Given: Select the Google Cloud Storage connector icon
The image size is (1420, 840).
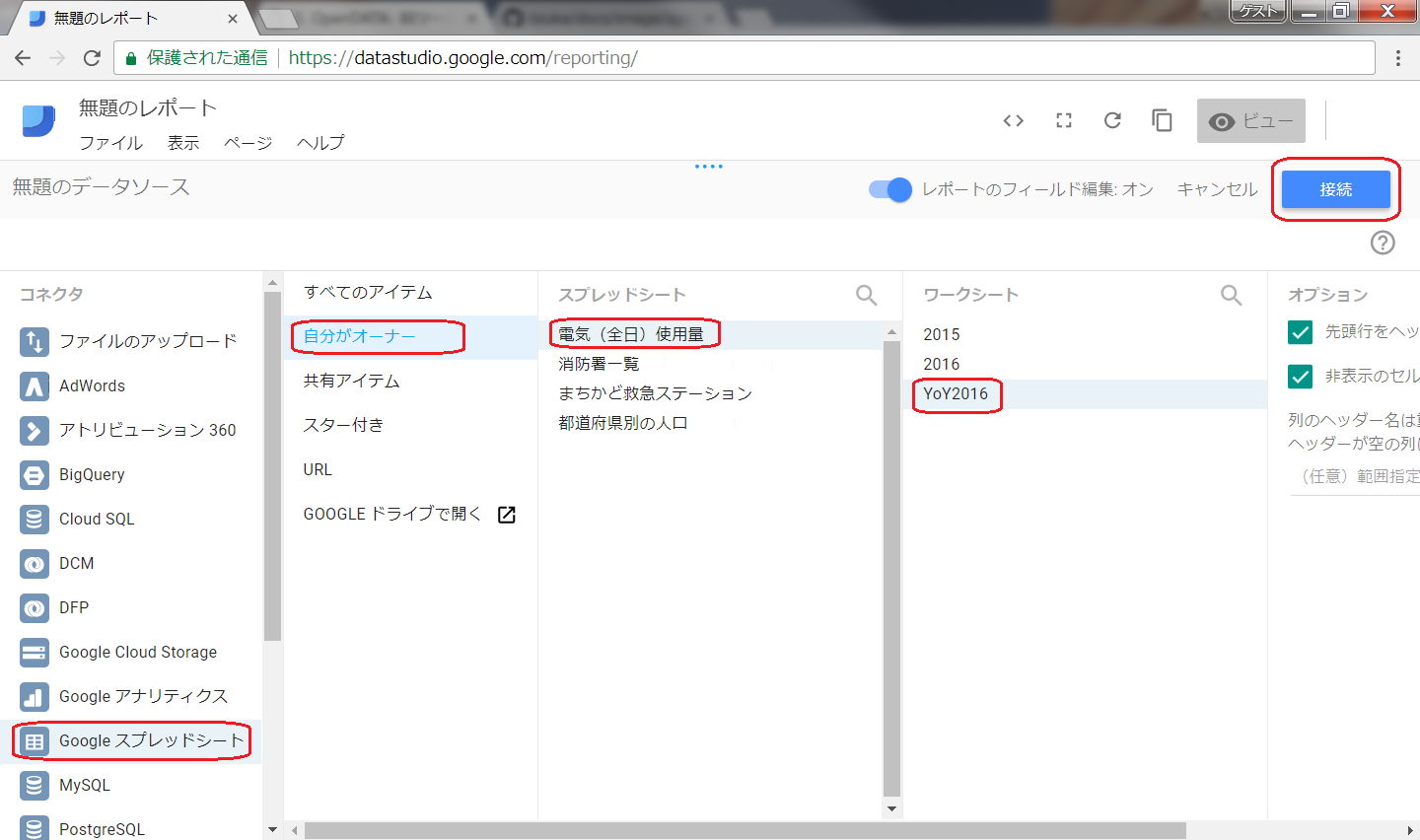Looking at the screenshot, I should tap(35, 652).
